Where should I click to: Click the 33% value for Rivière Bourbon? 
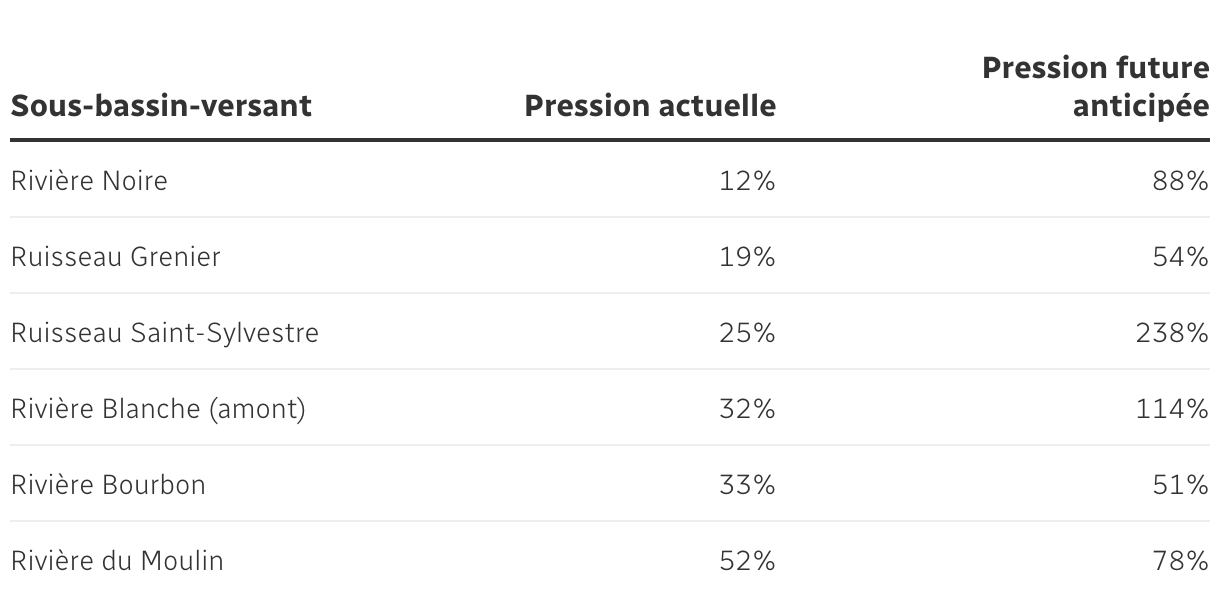tap(747, 485)
